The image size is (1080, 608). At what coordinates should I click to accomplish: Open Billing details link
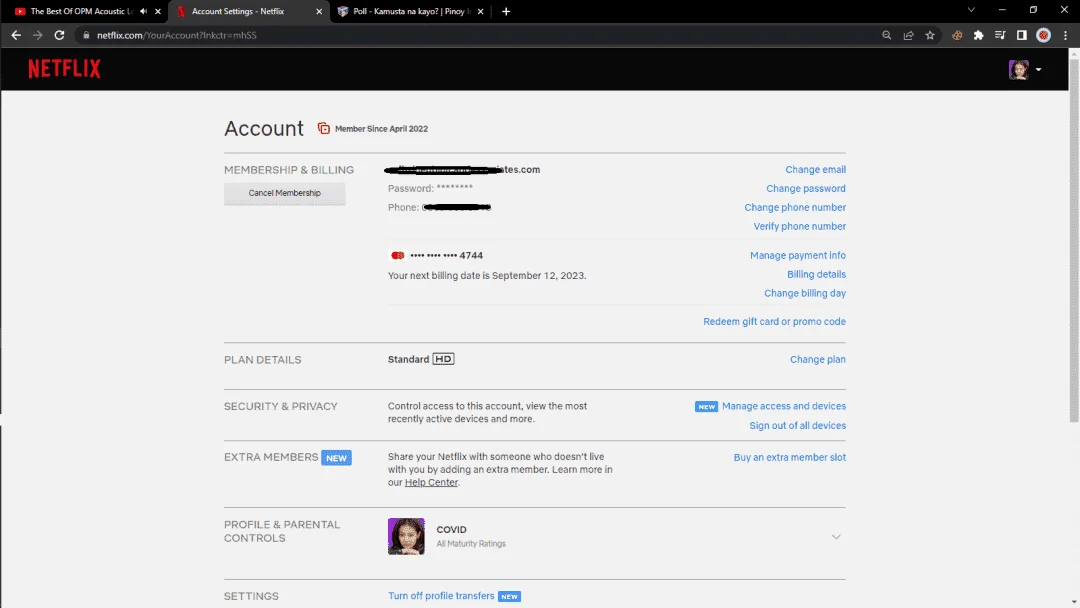click(x=816, y=274)
